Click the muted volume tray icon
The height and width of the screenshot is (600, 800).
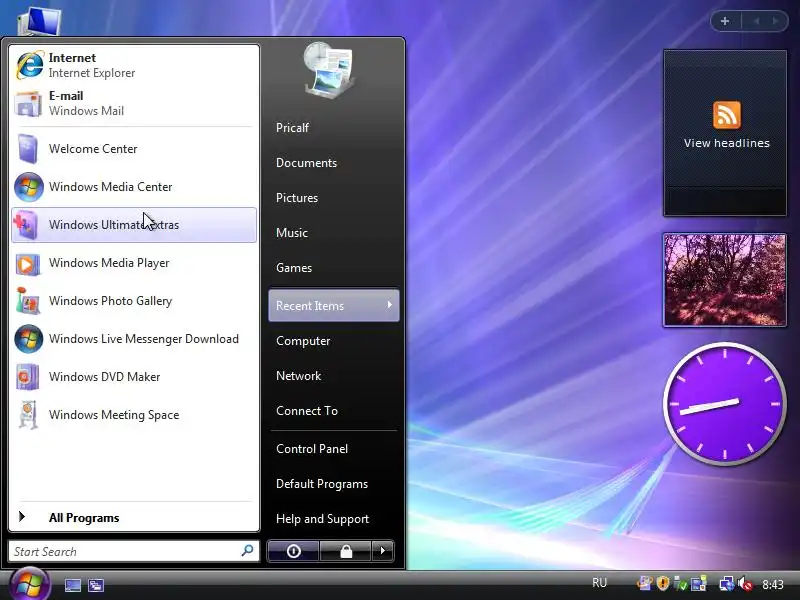(x=746, y=583)
